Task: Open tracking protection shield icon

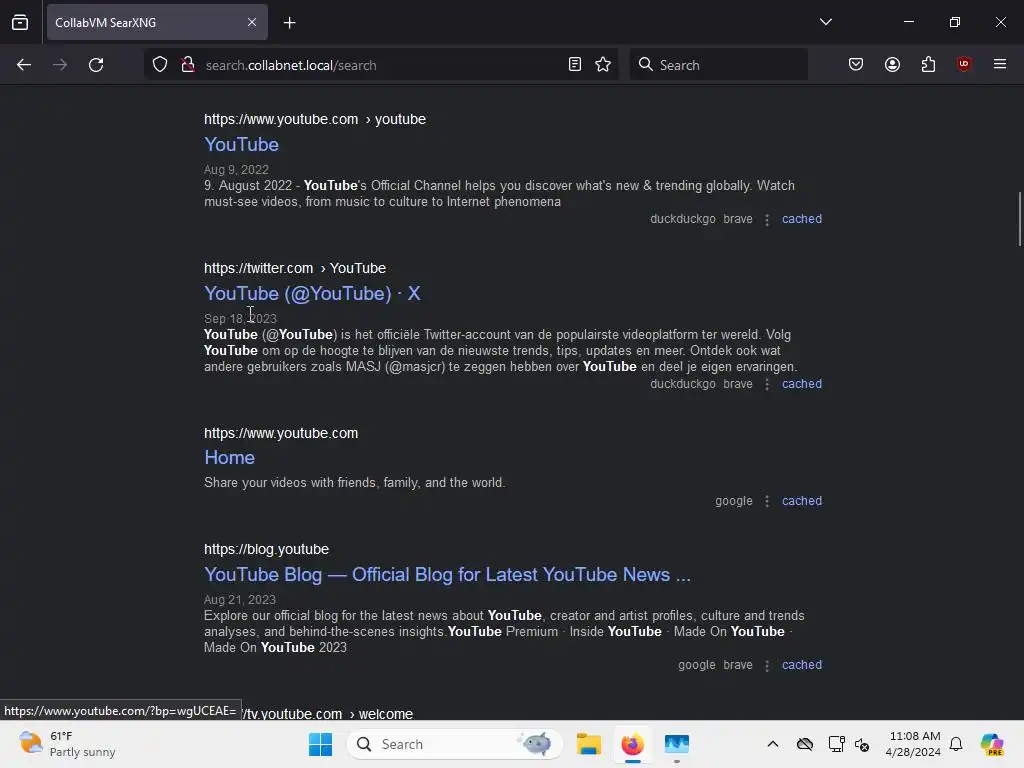Action: 160,65
